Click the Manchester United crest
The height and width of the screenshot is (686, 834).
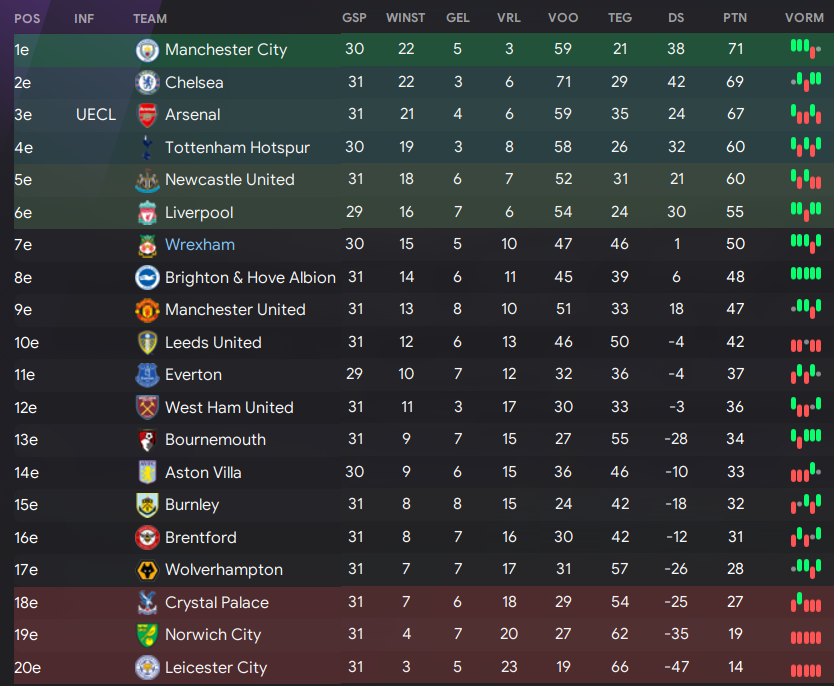[x=147, y=309]
